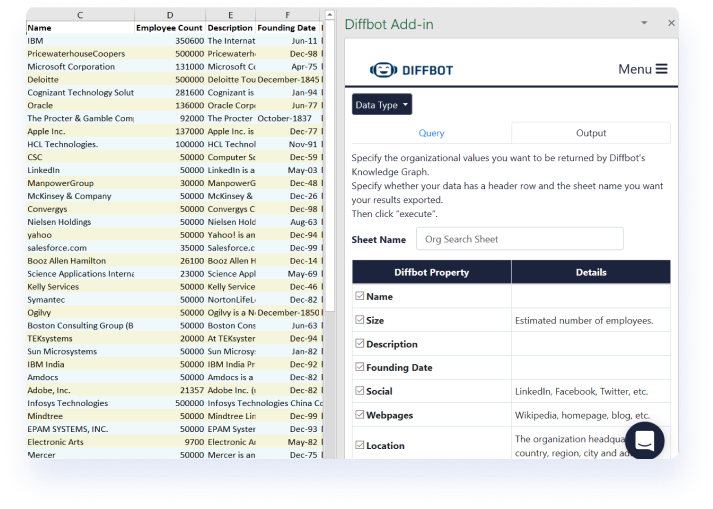Select the 'Name' header cell
Viewport: 713px width, 509px height.
80,28
